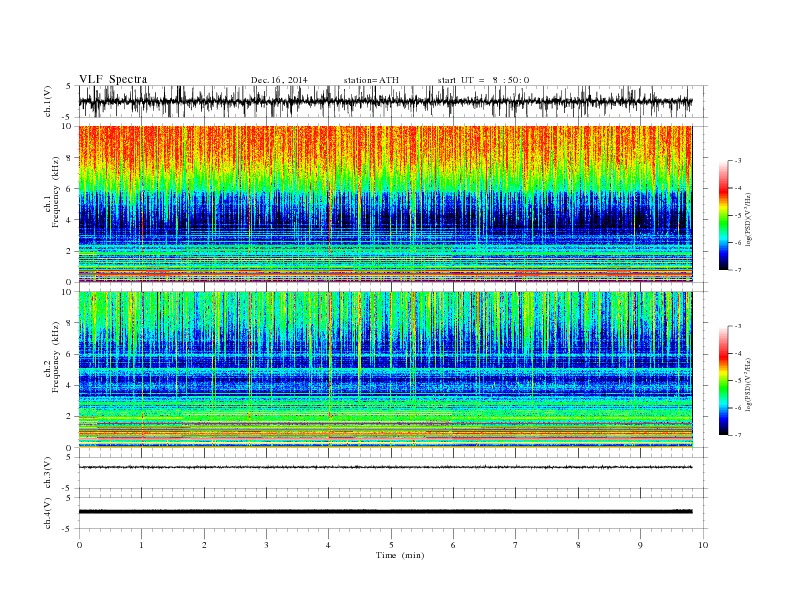Click the "start UT = 8 : 50: 0" text

483,80
